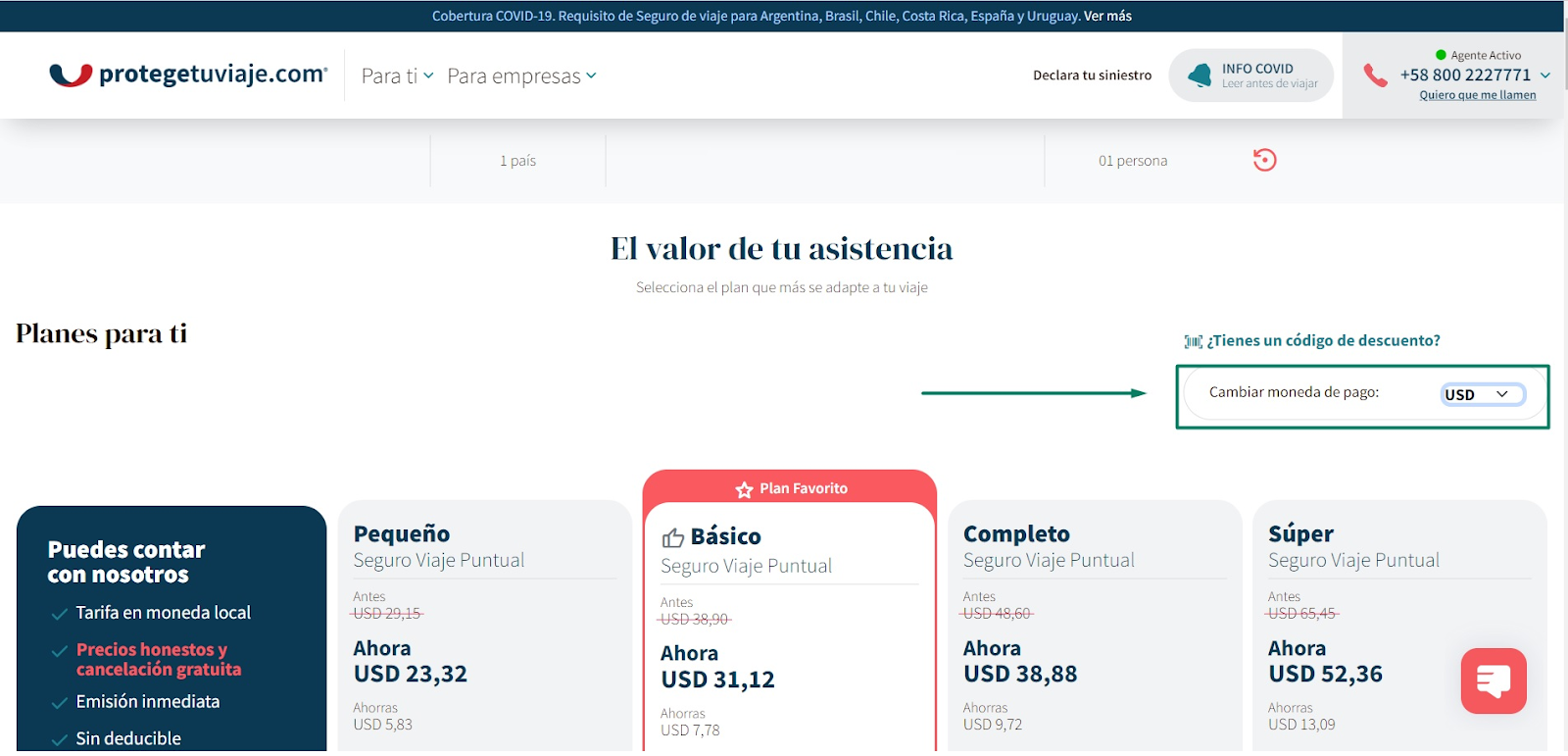This screenshot has height=756, width=1568.
Task: Click Quiero que me llamen link
Action: 1478,95
